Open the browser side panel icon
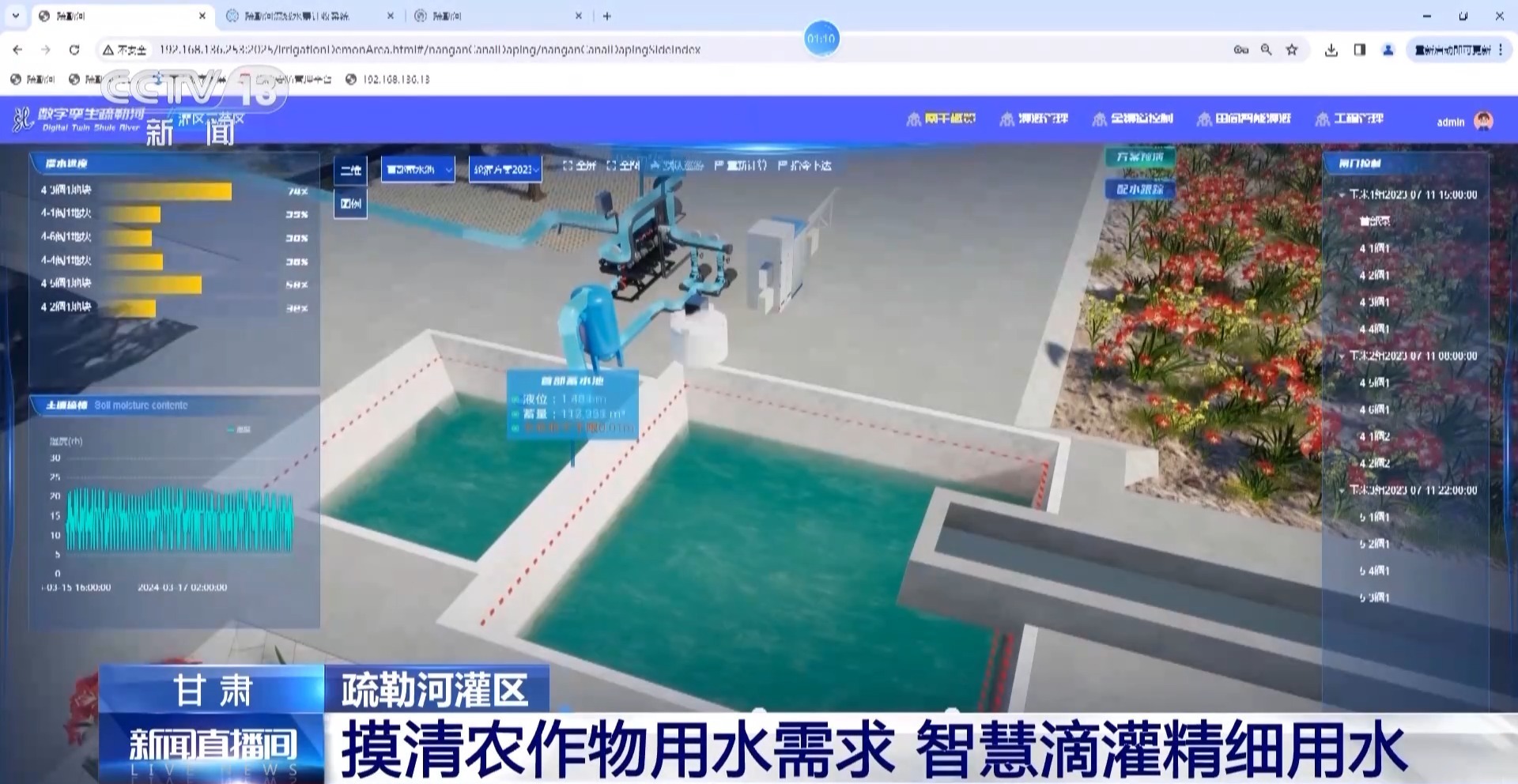This screenshot has height=784, width=1518. pyautogui.click(x=1360, y=50)
